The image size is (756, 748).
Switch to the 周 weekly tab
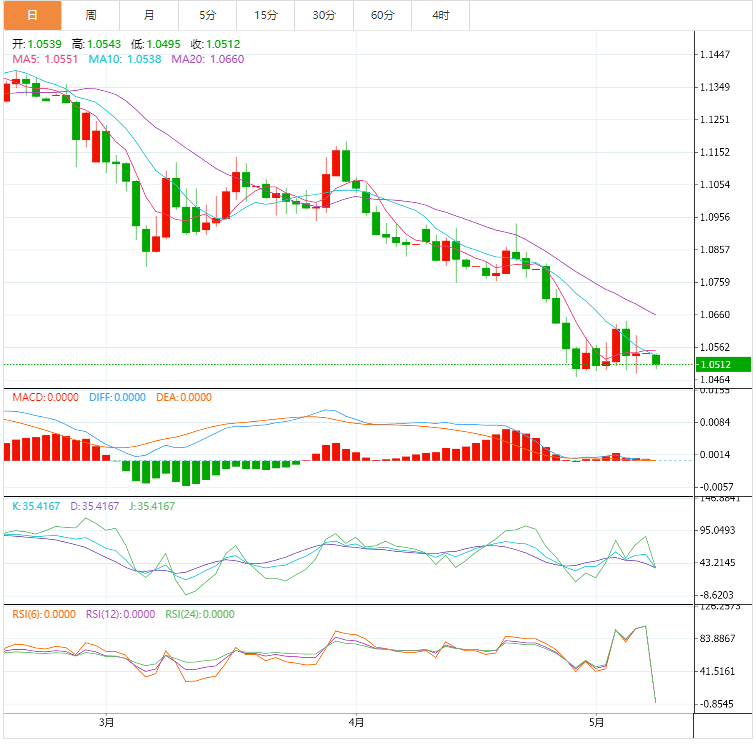tap(91, 15)
